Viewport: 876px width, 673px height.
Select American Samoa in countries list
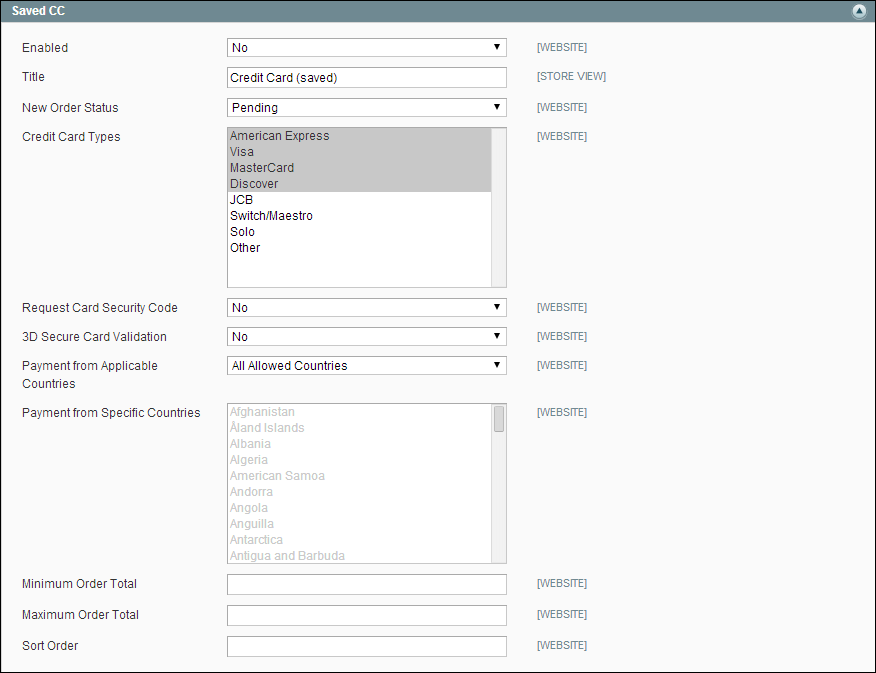click(x=360, y=476)
